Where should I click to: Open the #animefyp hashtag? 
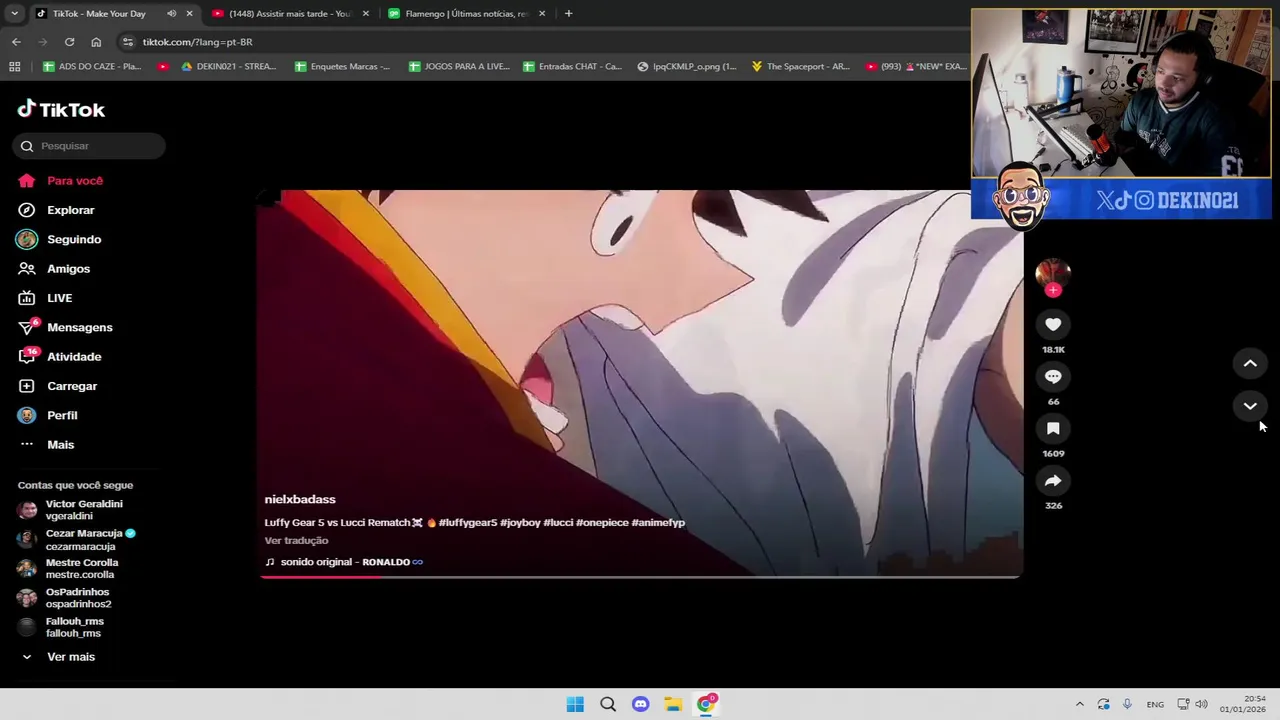coord(658,523)
